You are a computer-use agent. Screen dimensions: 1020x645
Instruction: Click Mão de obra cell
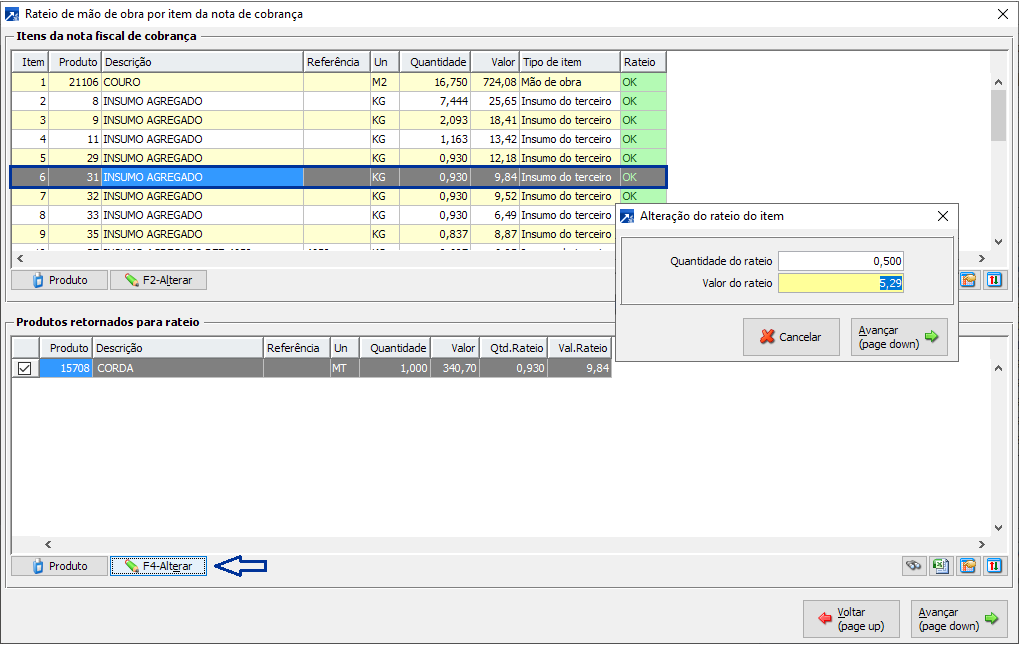click(x=569, y=82)
